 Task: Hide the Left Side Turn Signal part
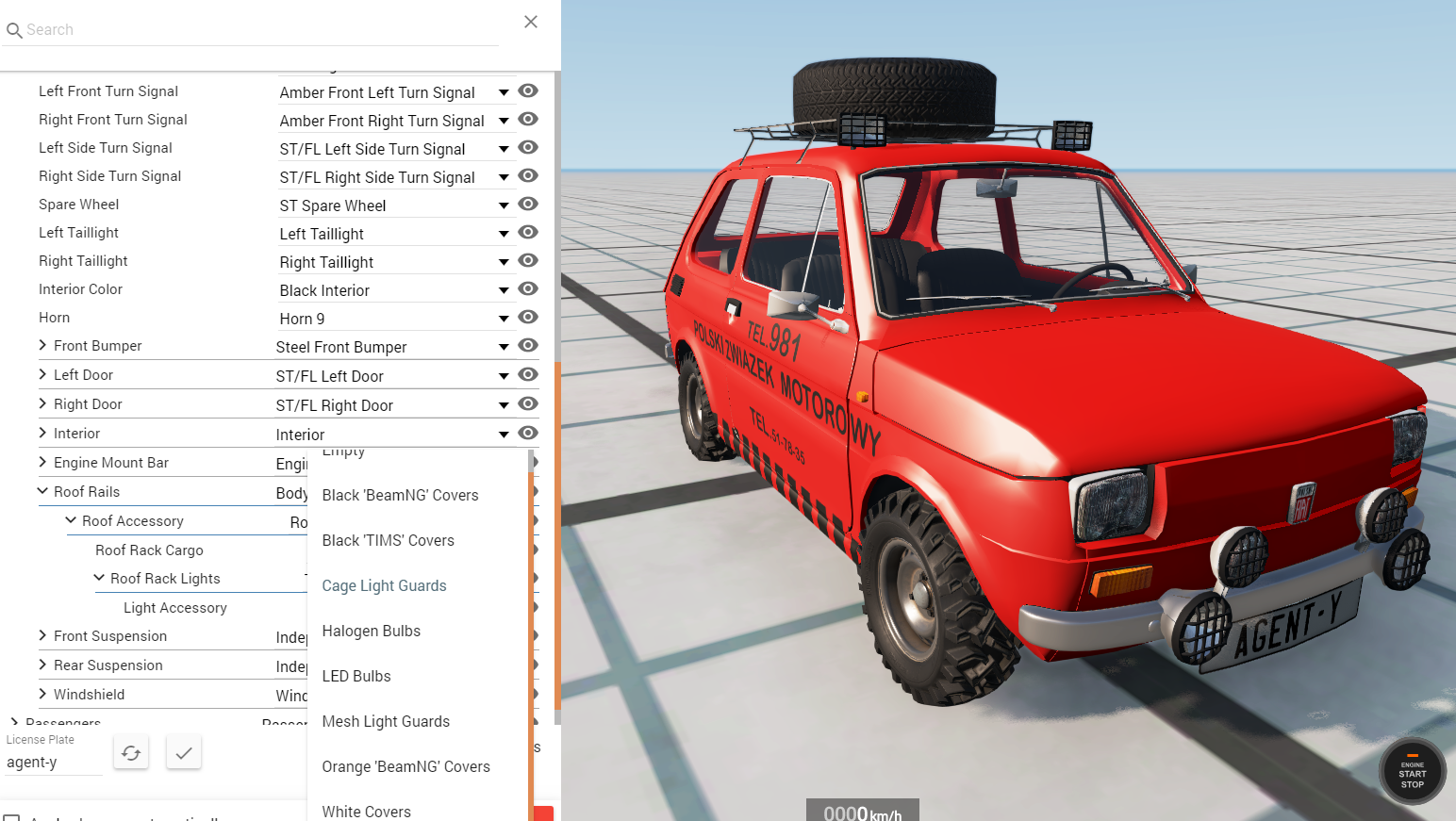pos(528,147)
